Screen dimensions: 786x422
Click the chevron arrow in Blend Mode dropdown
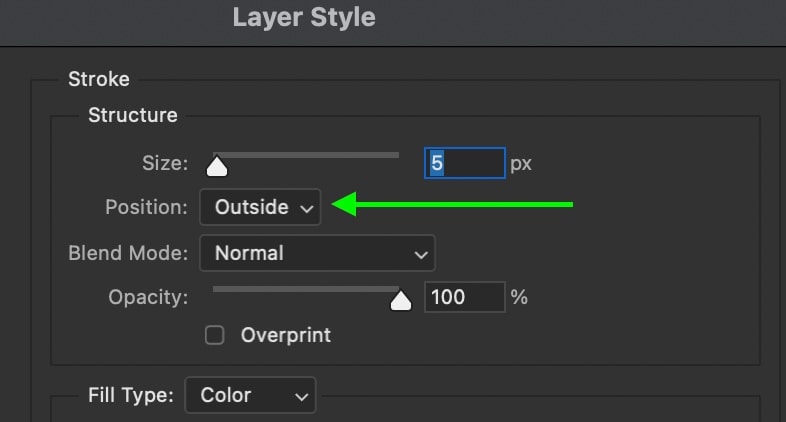pyautogui.click(x=421, y=255)
